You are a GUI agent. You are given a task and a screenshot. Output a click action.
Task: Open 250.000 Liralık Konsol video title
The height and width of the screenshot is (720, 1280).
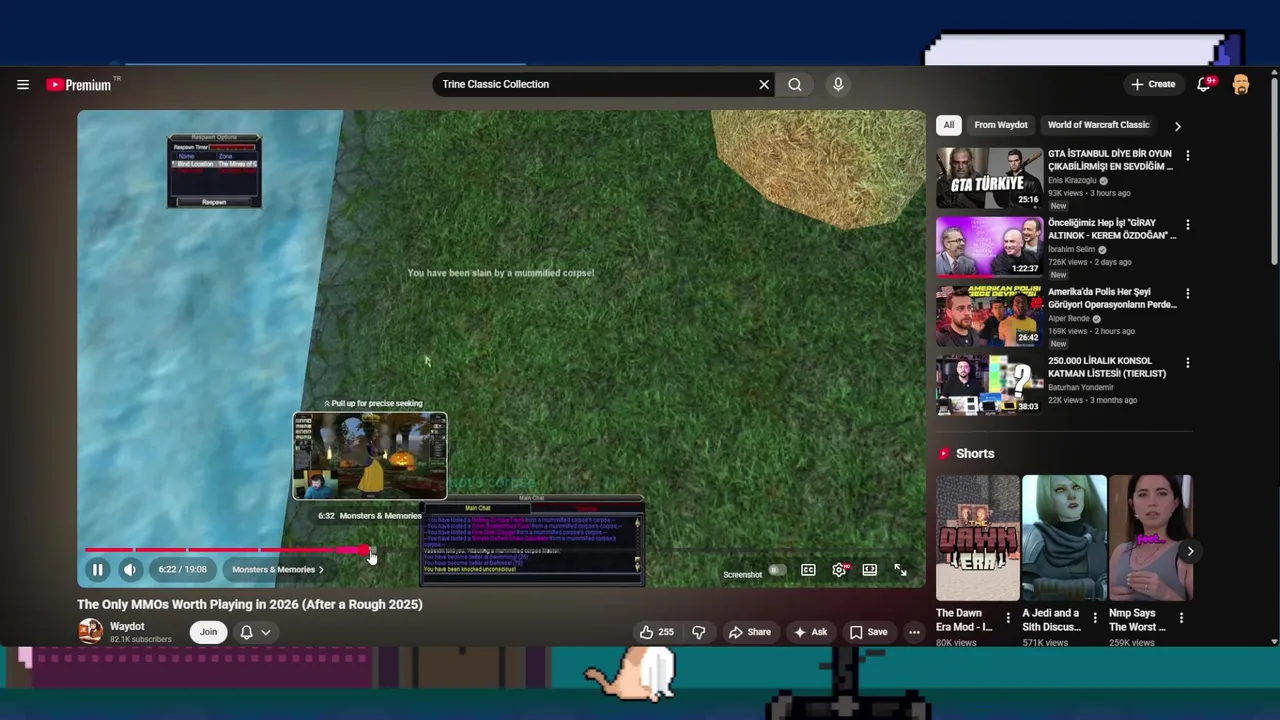(x=1107, y=367)
